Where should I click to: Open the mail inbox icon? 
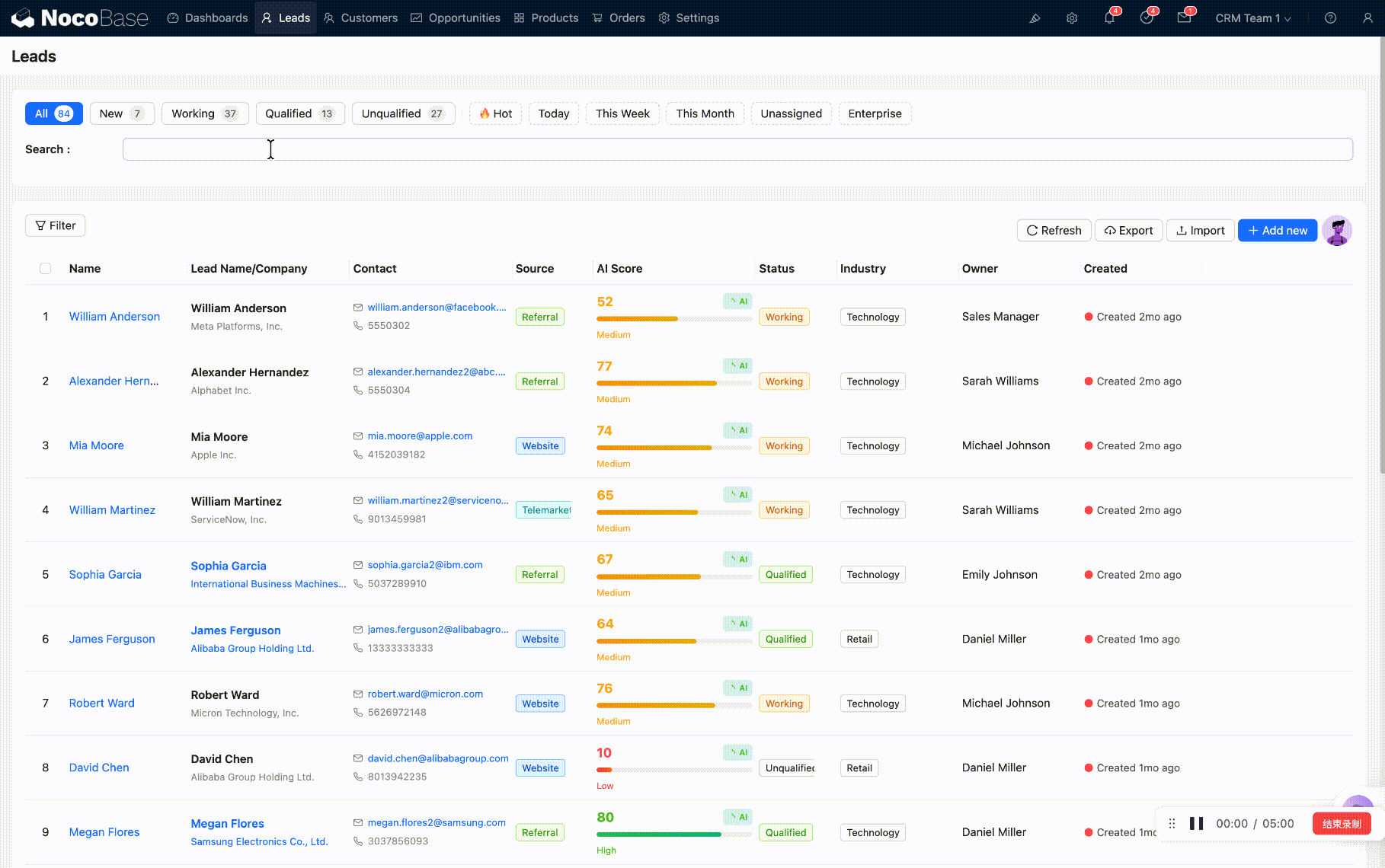tap(1184, 18)
